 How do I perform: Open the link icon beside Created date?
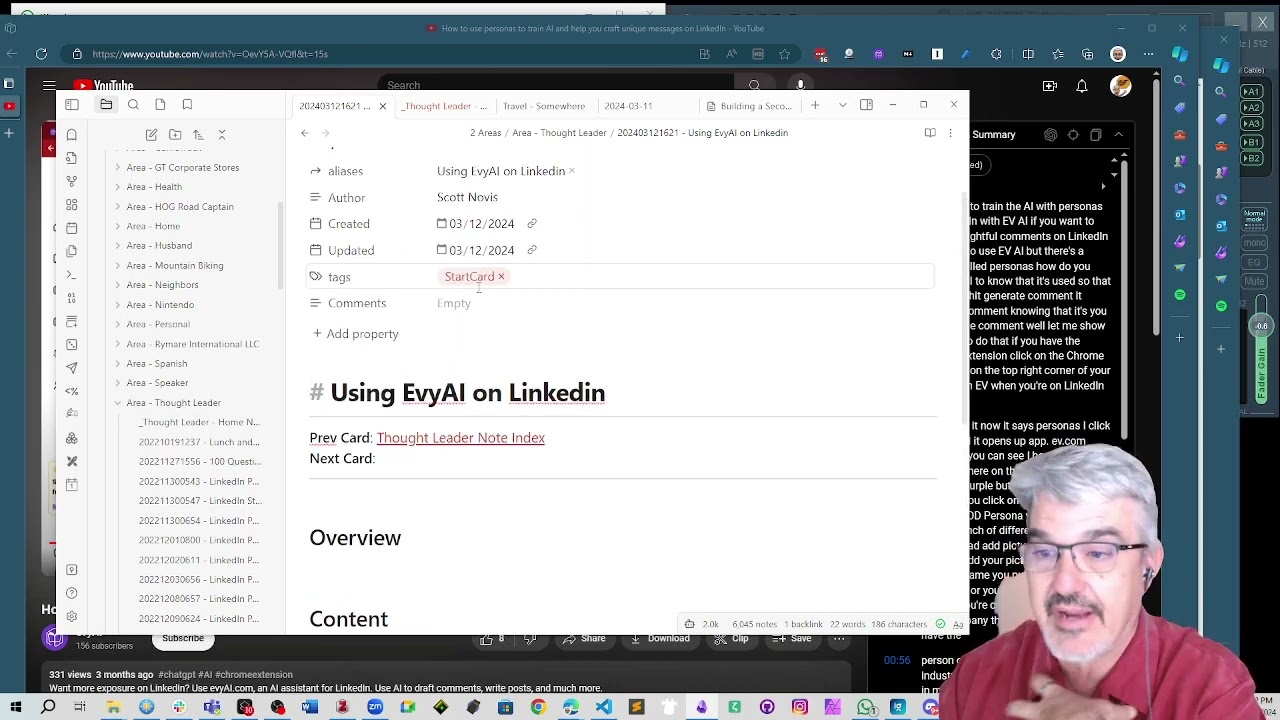[x=532, y=224]
